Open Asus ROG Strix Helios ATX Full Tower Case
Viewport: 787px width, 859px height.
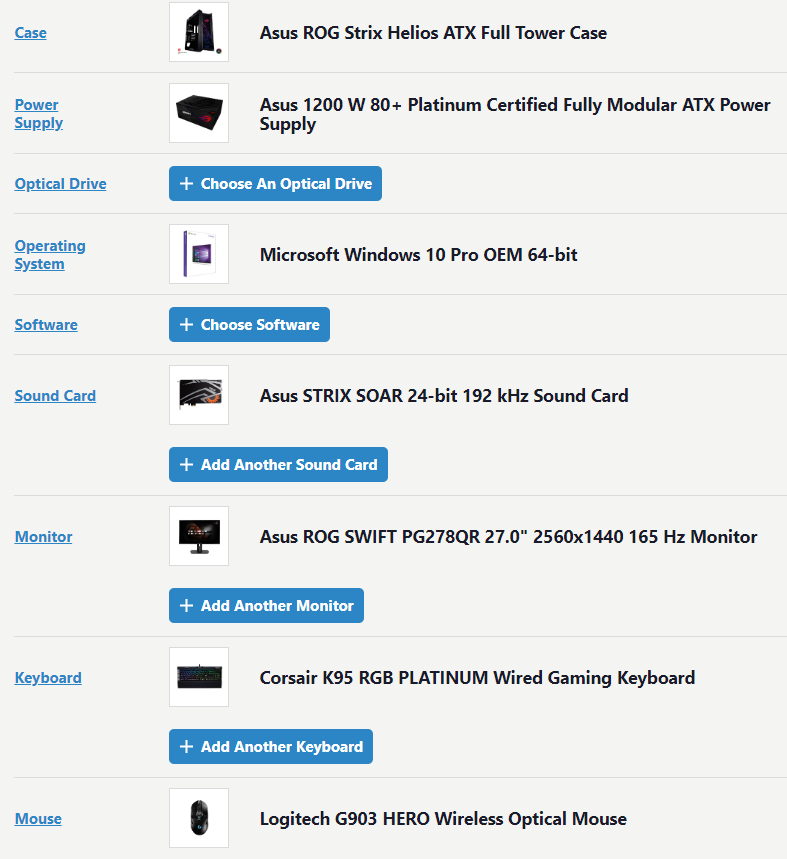[x=433, y=33]
